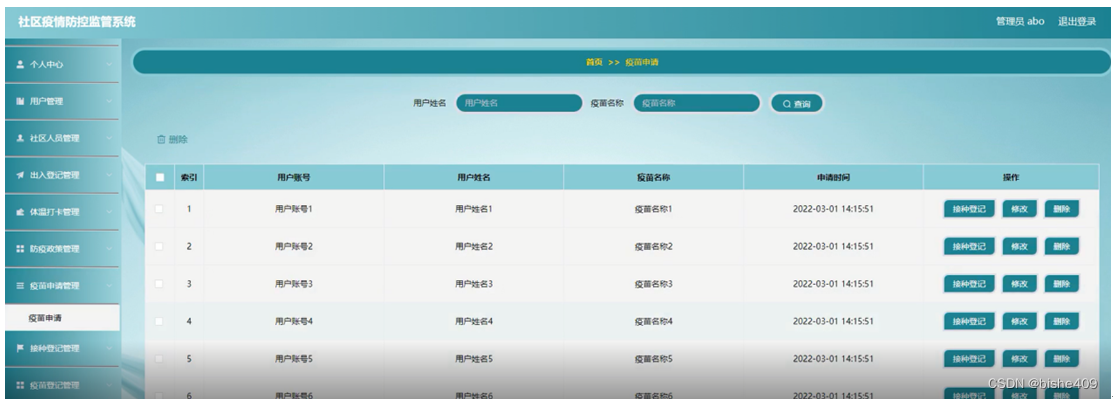The height and width of the screenshot is (399, 1113).
Task: Check the box for row 用户账号3
Action: pyautogui.click(x=159, y=283)
